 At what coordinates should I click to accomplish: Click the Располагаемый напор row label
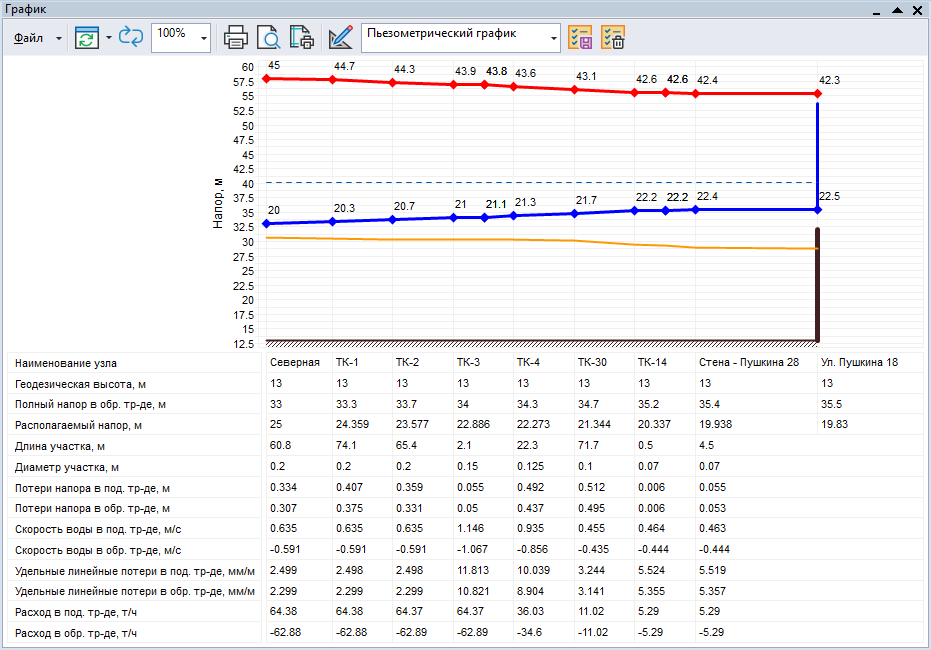80,425
